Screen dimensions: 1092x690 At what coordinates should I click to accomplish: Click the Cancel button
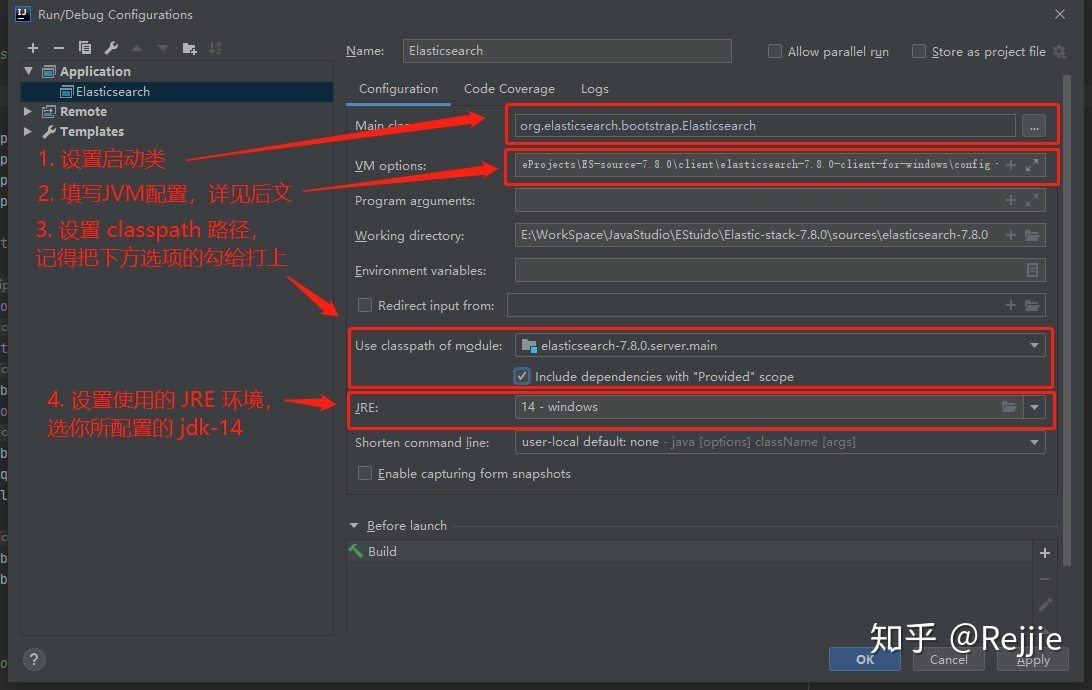949,659
